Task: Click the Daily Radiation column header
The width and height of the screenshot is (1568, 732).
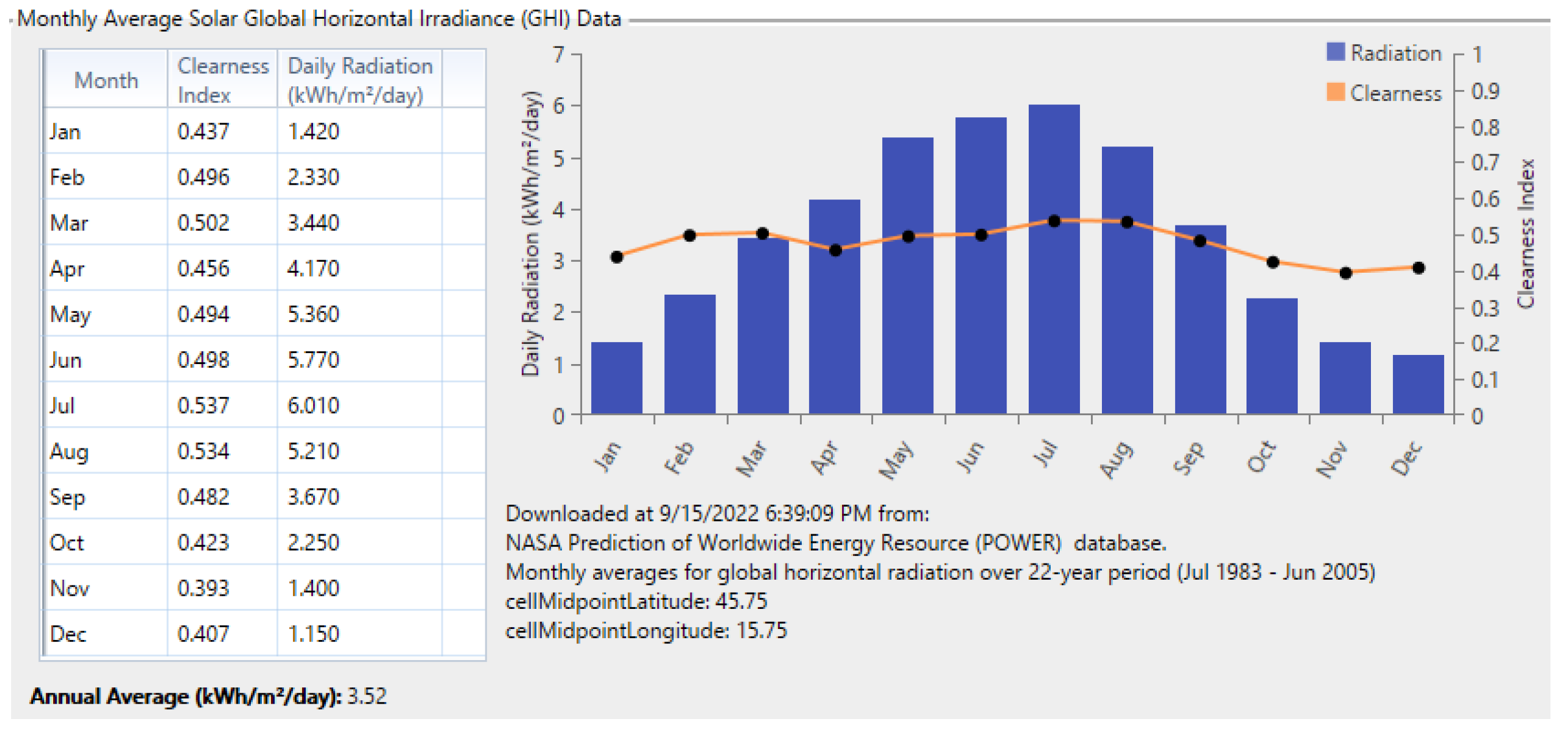Action: [360, 80]
